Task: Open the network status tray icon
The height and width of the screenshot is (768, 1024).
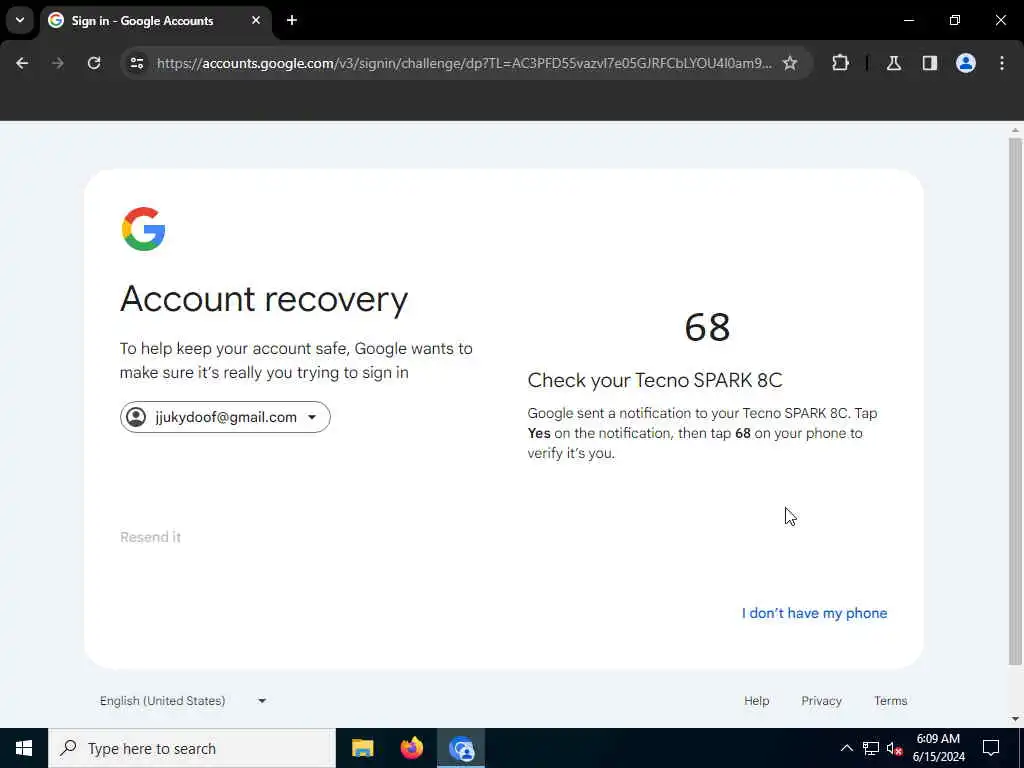Action: click(871, 748)
